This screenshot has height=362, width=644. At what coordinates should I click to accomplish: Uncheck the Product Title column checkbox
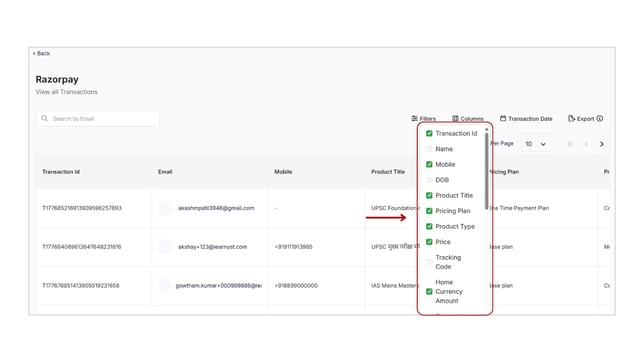coord(429,195)
